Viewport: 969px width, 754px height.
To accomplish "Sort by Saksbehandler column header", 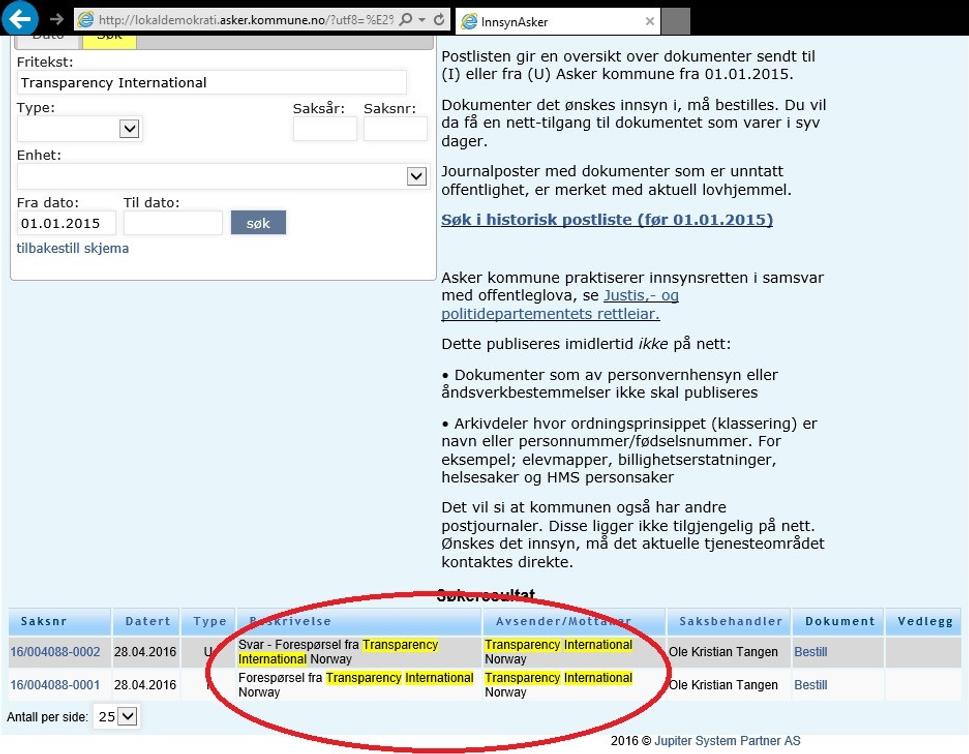I will (729, 621).
